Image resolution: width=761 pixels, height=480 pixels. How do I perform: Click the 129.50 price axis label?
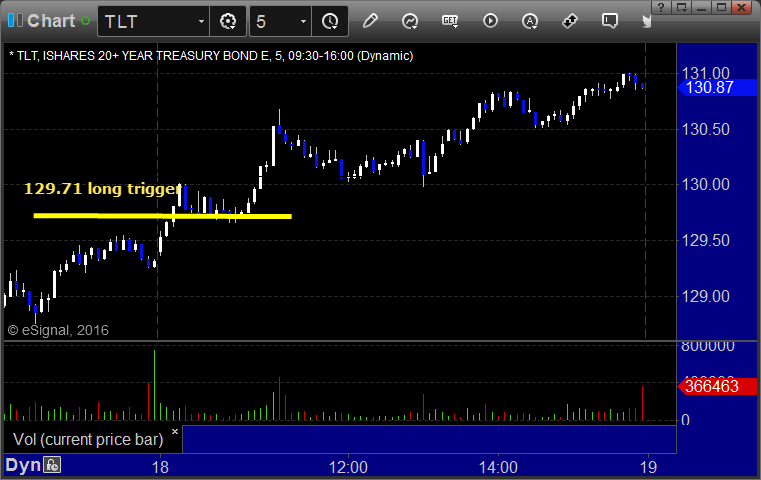[705, 241]
